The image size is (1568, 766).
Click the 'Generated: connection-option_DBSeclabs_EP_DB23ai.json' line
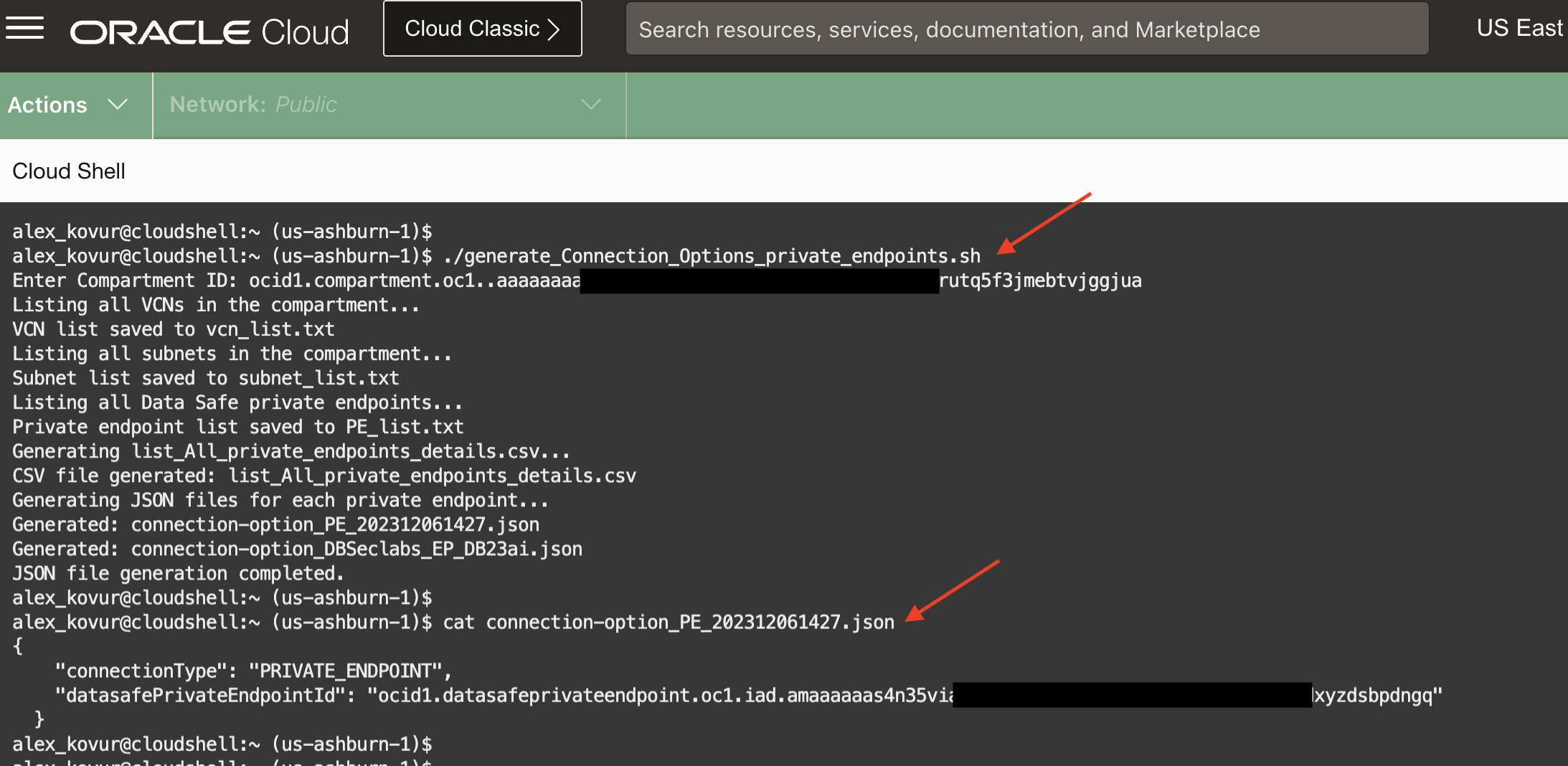click(x=298, y=549)
